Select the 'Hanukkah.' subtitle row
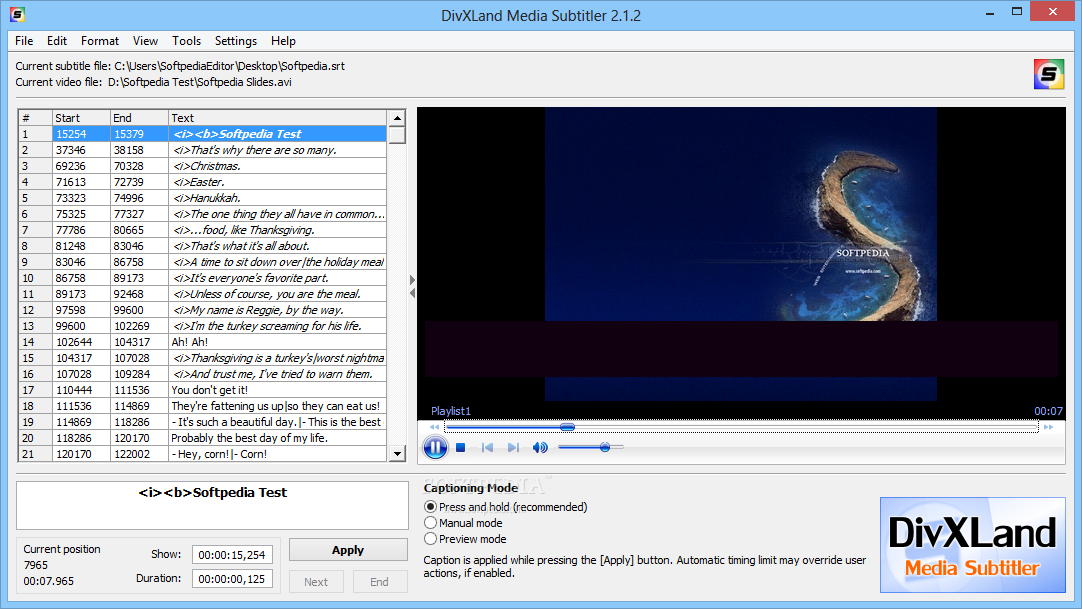This screenshot has width=1082, height=609. tap(203, 198)
